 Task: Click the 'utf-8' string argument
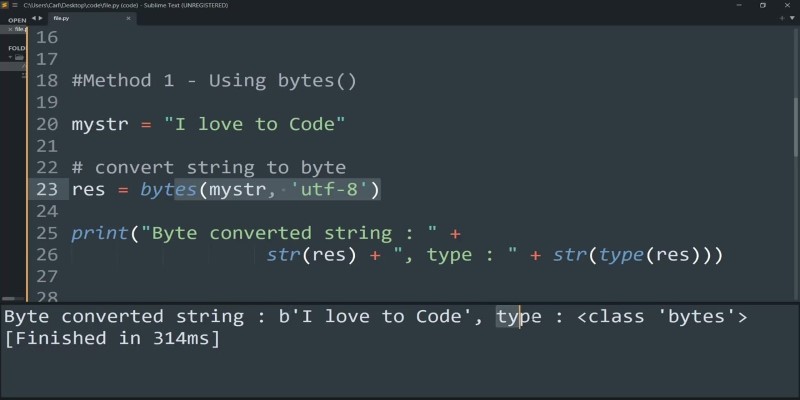329,190
